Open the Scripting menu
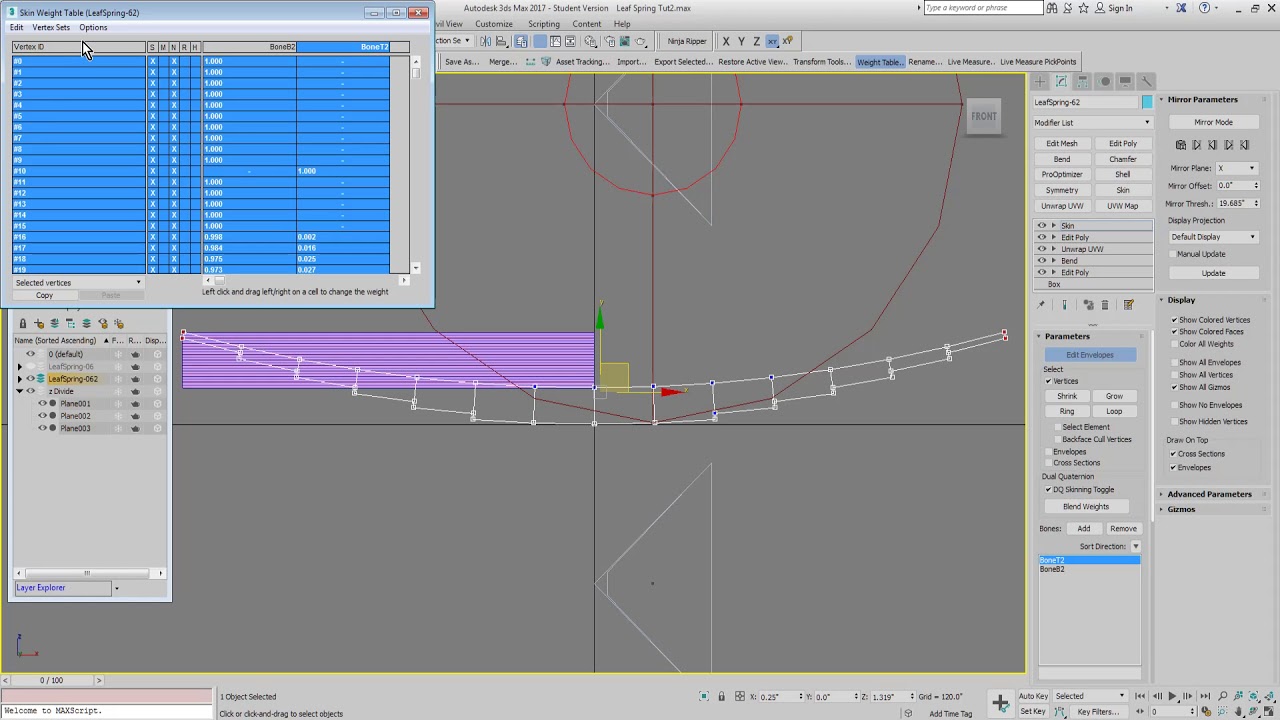The image size is (1280, 720). click(544, 24)
